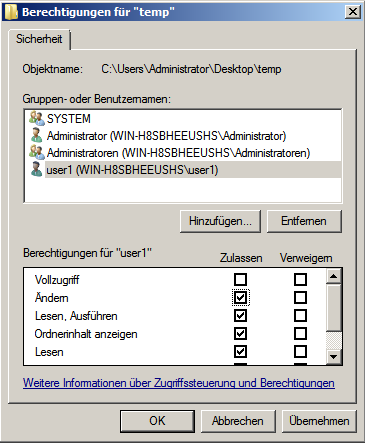Click the permissions list scrollbar thumb

(334, 308)
